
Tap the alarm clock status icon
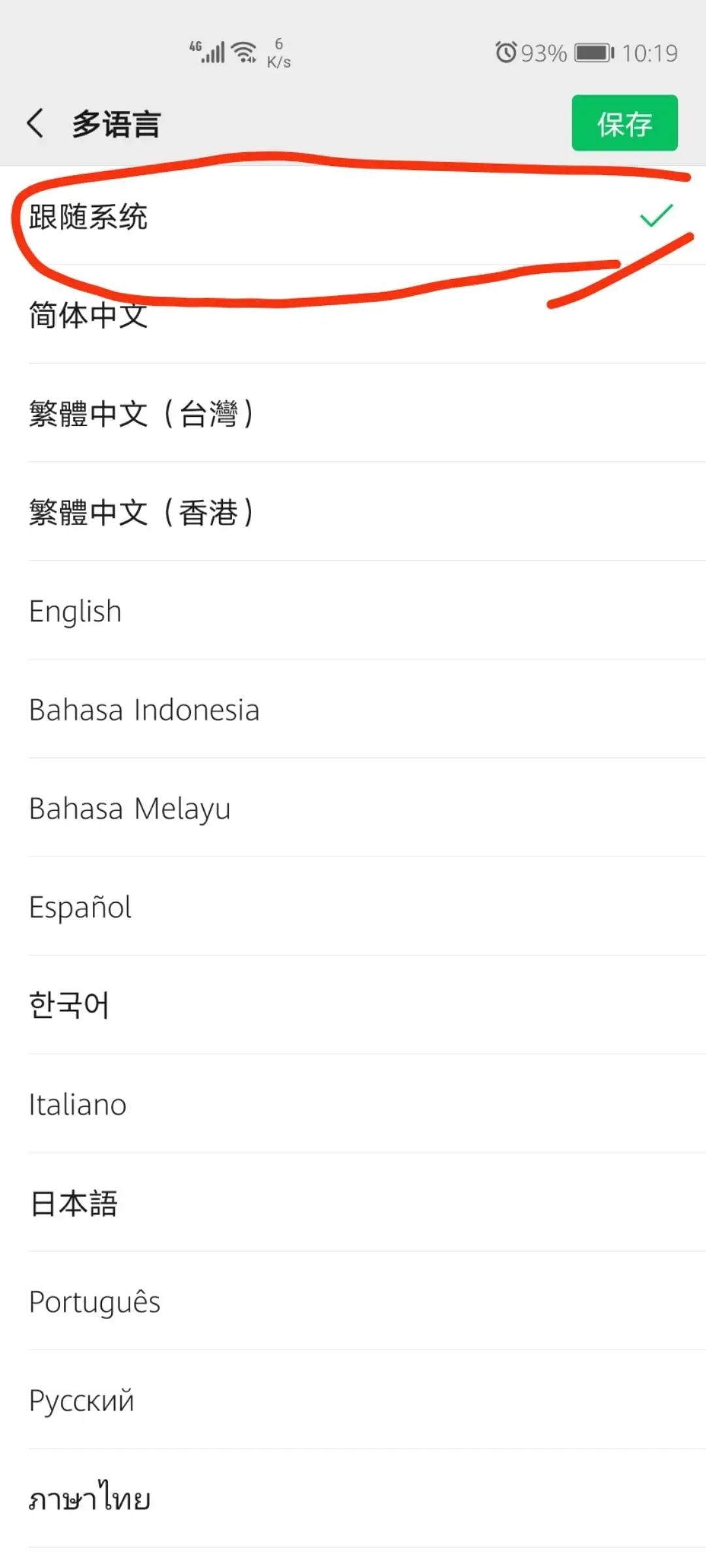click(x=506, y=52)
